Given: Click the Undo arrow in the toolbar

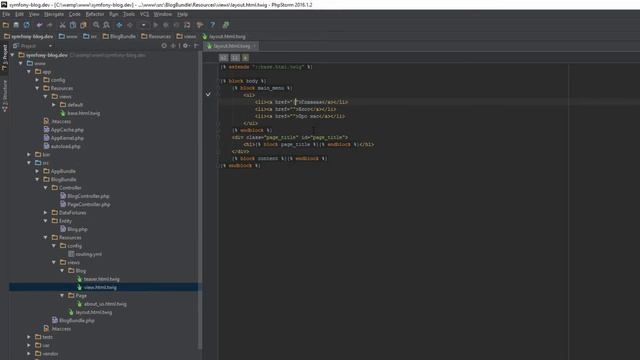Looking at the screenshot, I should click(40, 25).
